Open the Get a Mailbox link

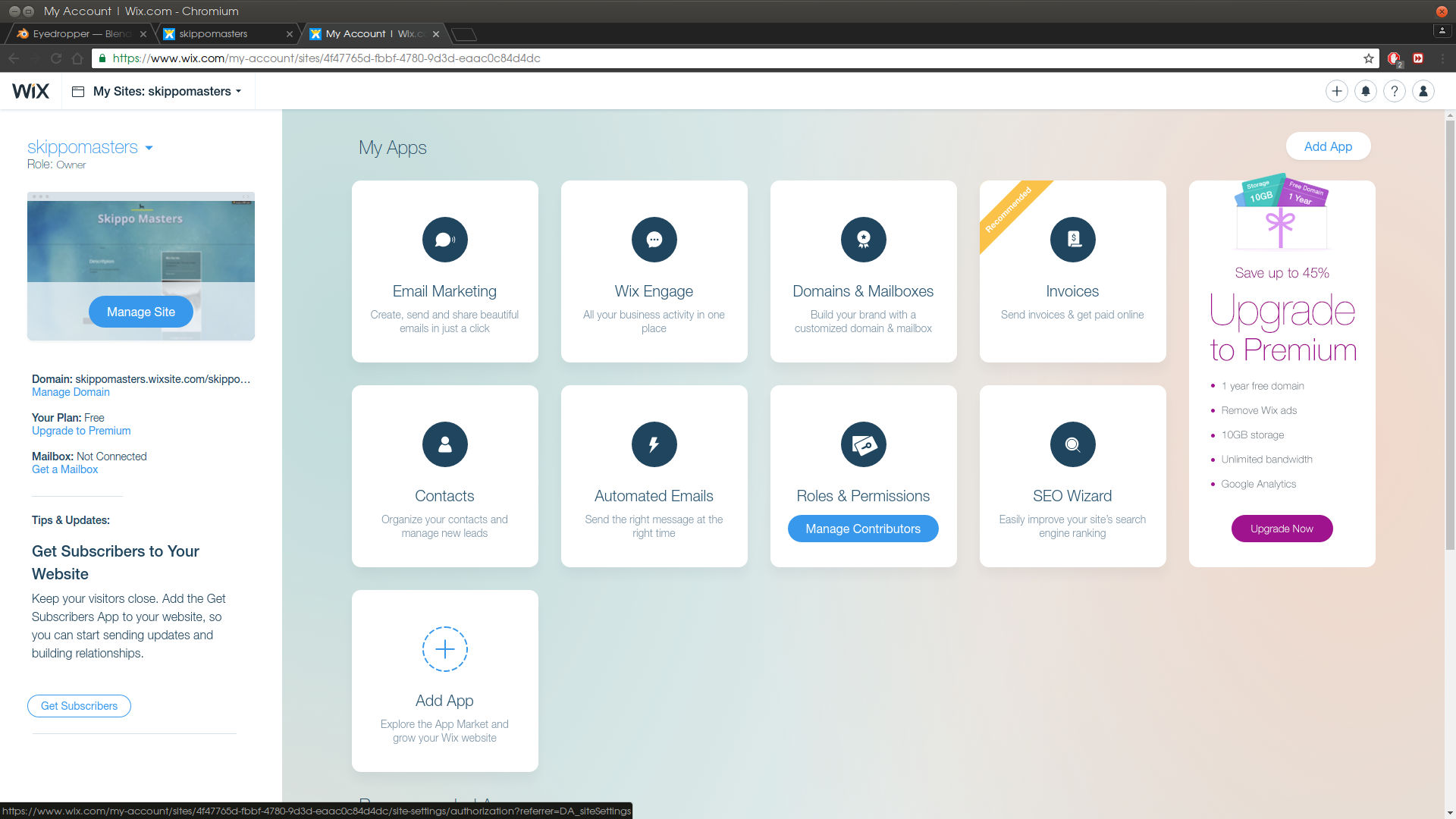pyautogui.click(x=64, y=469)
